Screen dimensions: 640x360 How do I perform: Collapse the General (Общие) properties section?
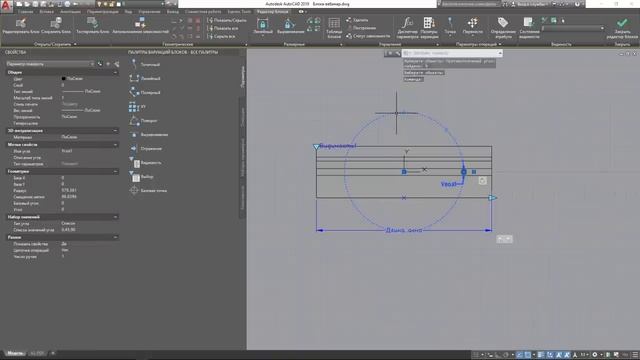point(115,72)
